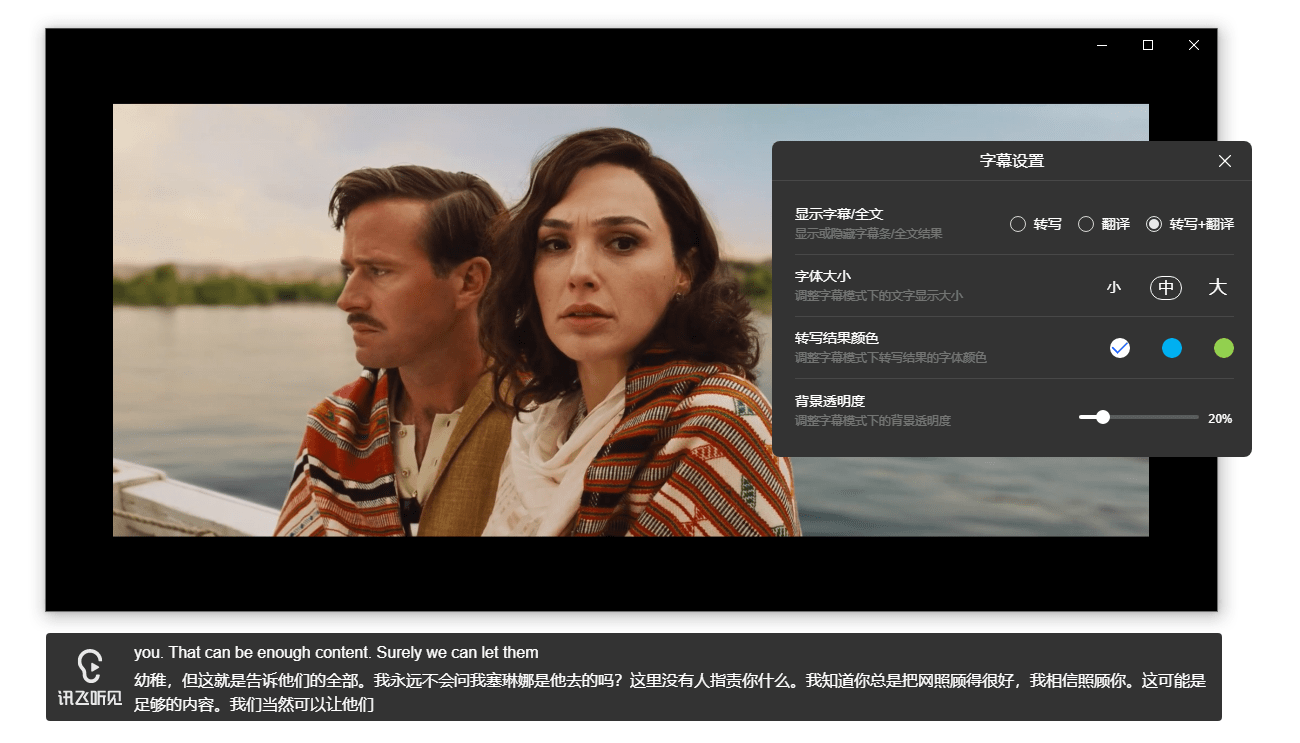1300x743 pixels.
Task: Click the 转写结果颜色 setting label
Action: point(837,338)
